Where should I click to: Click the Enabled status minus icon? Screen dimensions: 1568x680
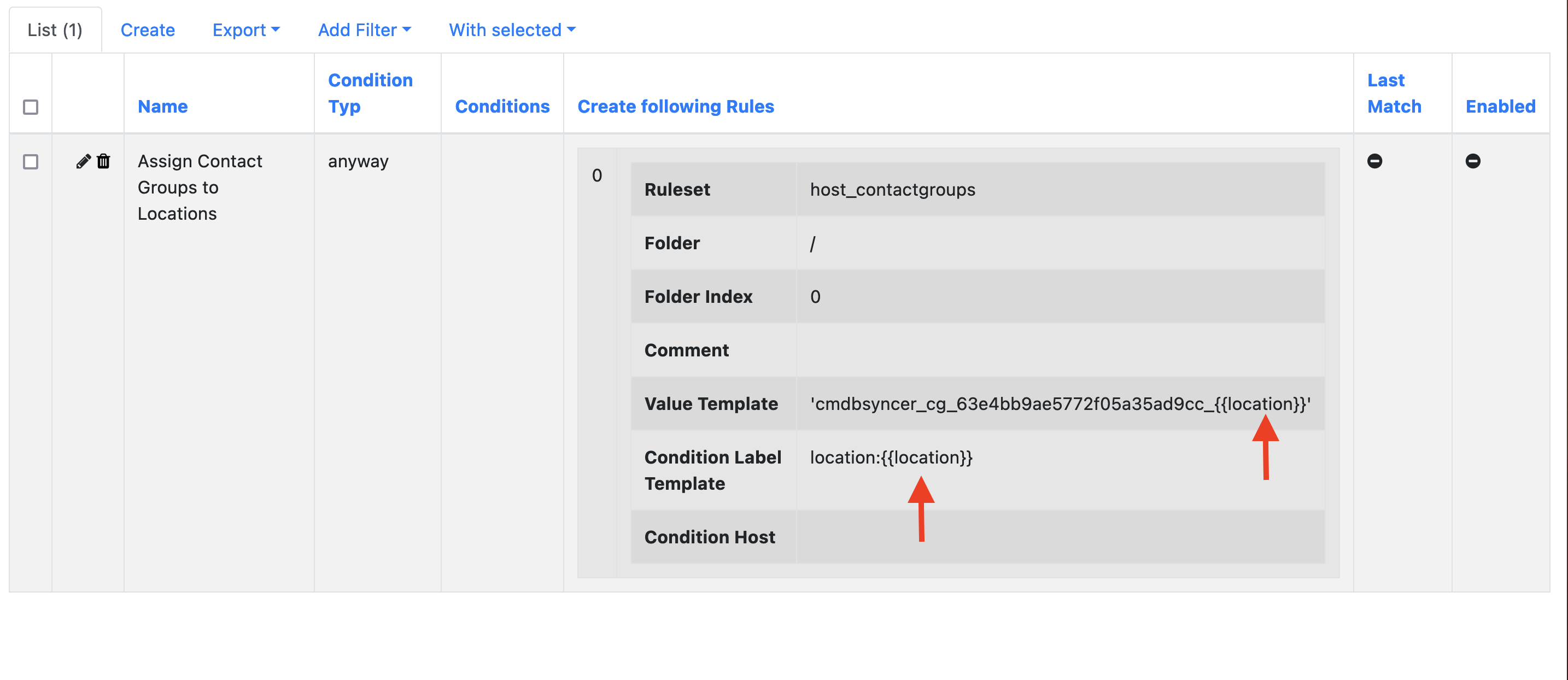click(x=1472, y=161)
